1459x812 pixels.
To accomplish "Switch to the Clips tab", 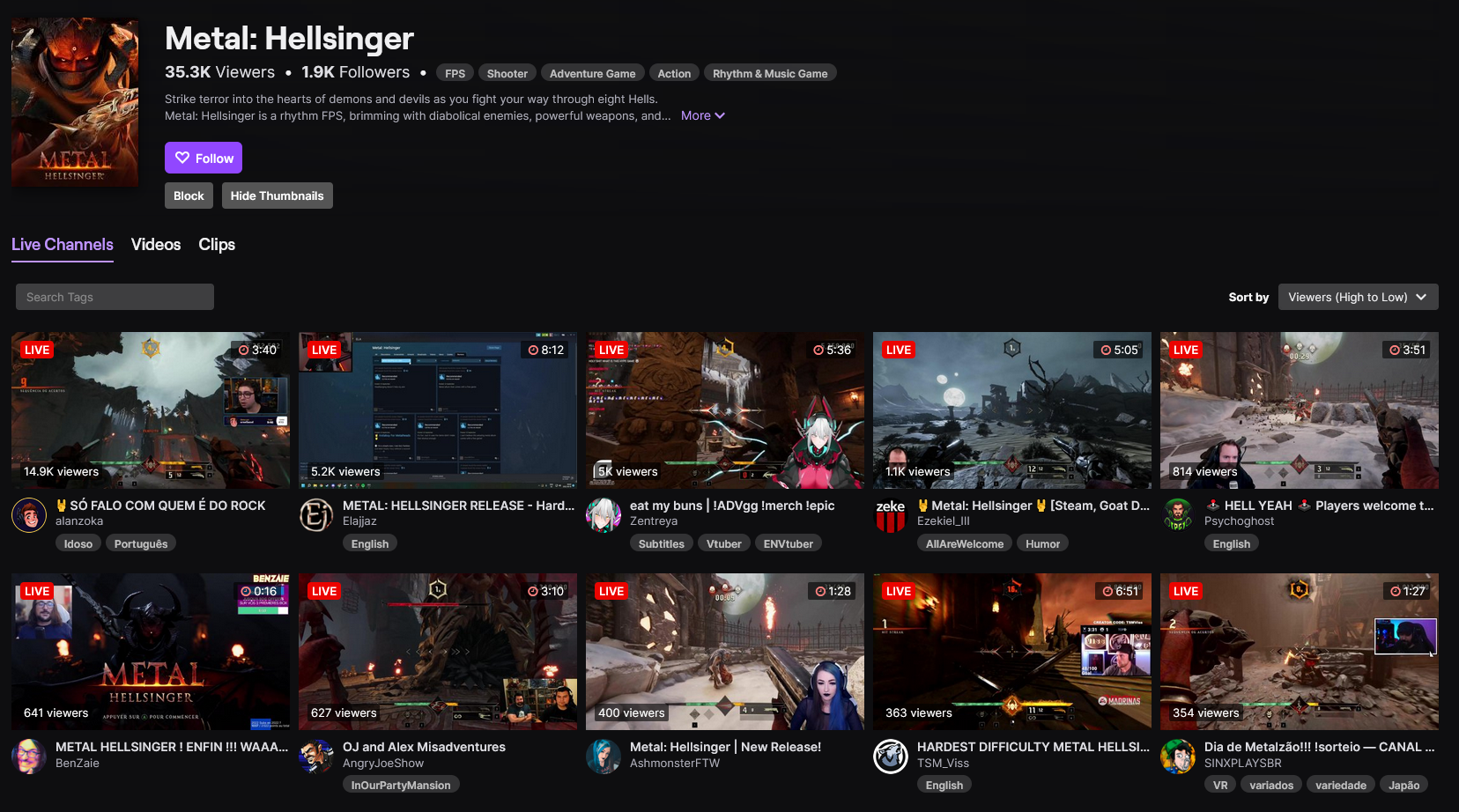I will (217, 245).
